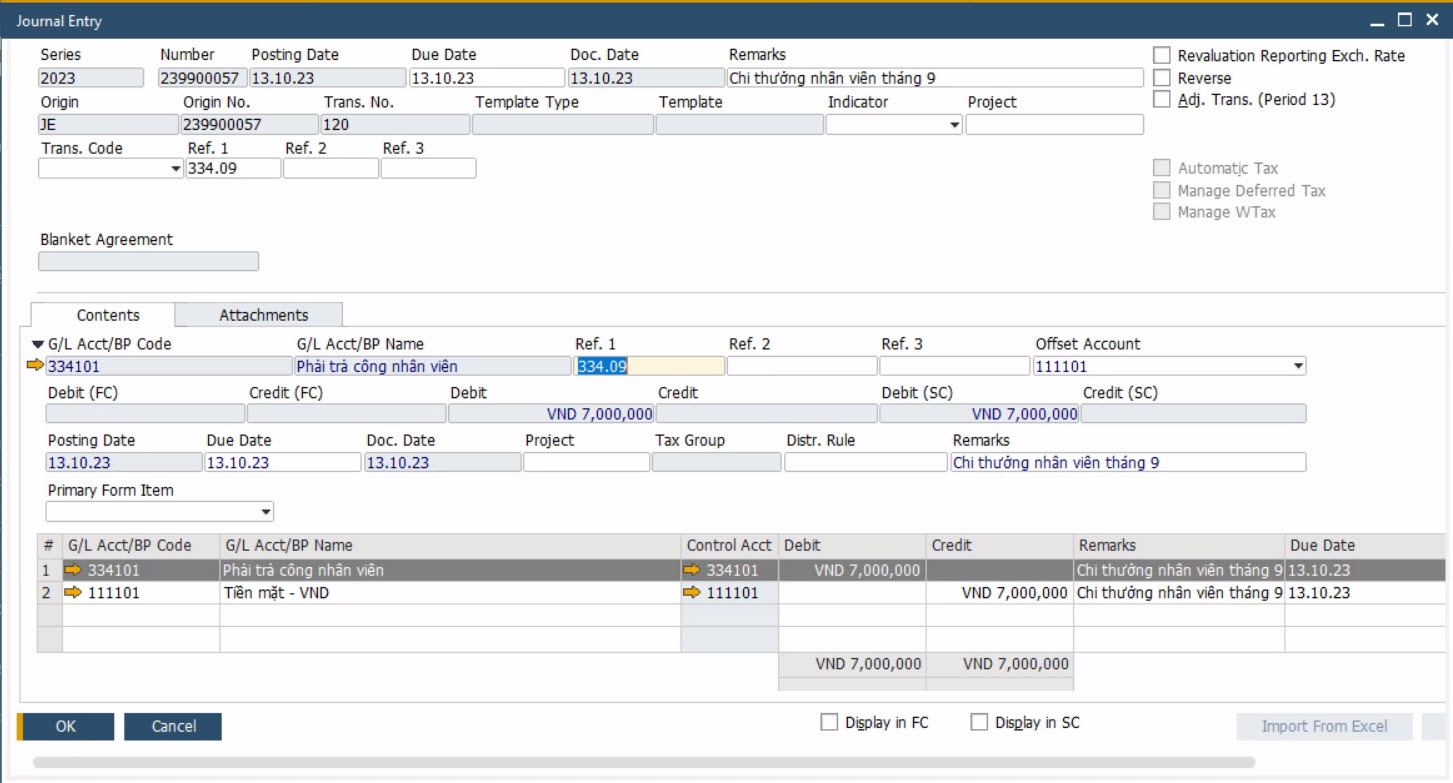
Task: Tick the Reverse checkbox
Action: pyautogui.click(x=1162, y=78)
